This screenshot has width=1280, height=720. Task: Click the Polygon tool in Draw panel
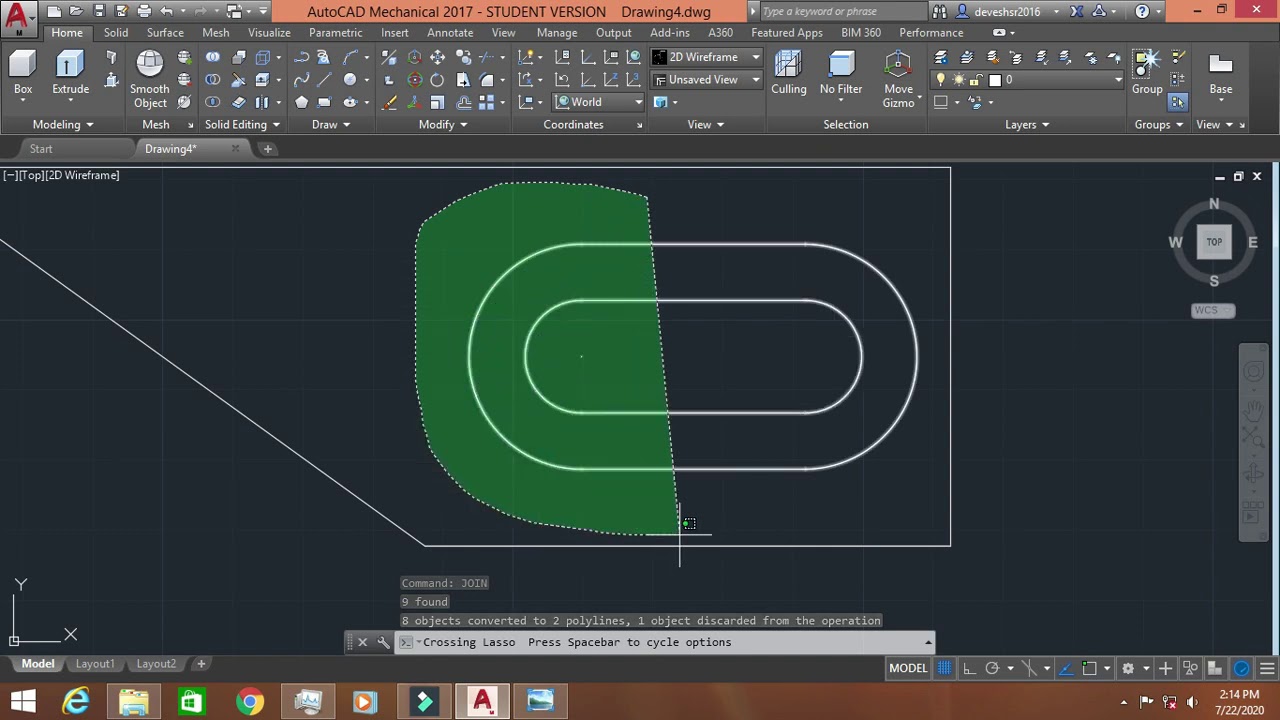pyautogui.click(x=301, y=102)
